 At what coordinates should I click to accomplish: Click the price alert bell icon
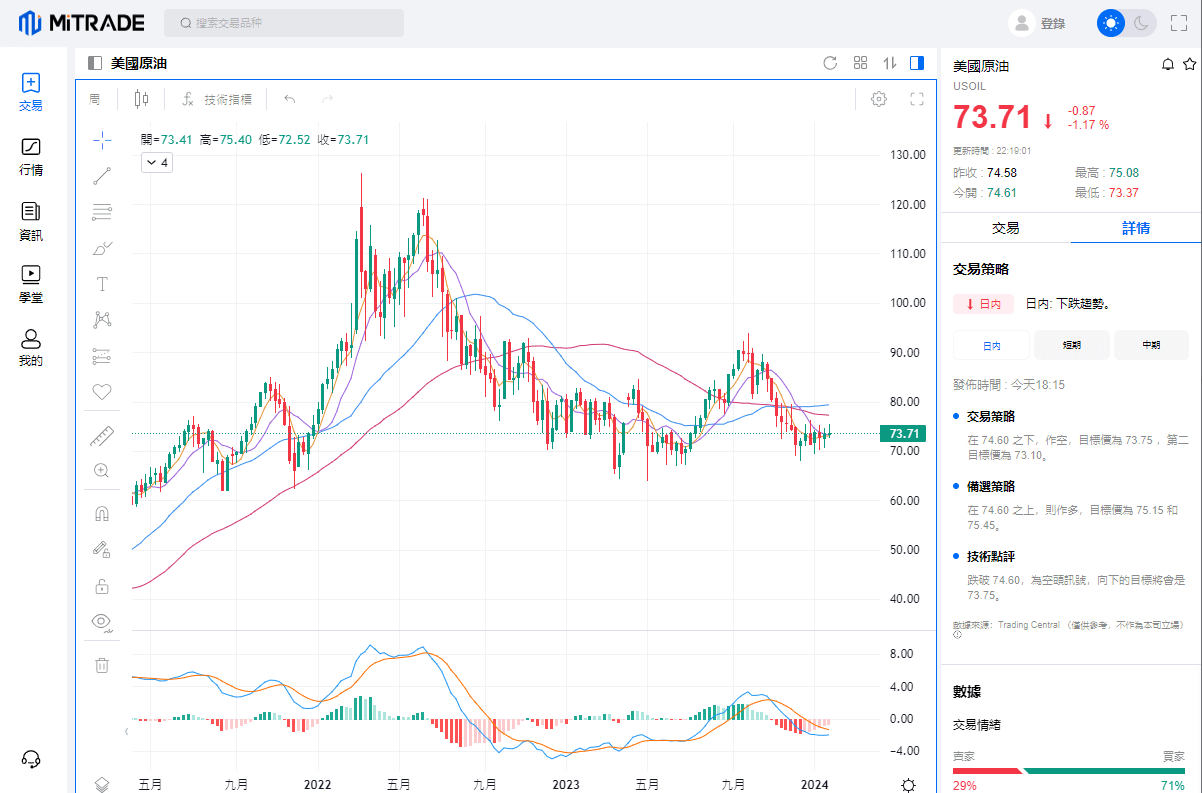click(1167, 65)
